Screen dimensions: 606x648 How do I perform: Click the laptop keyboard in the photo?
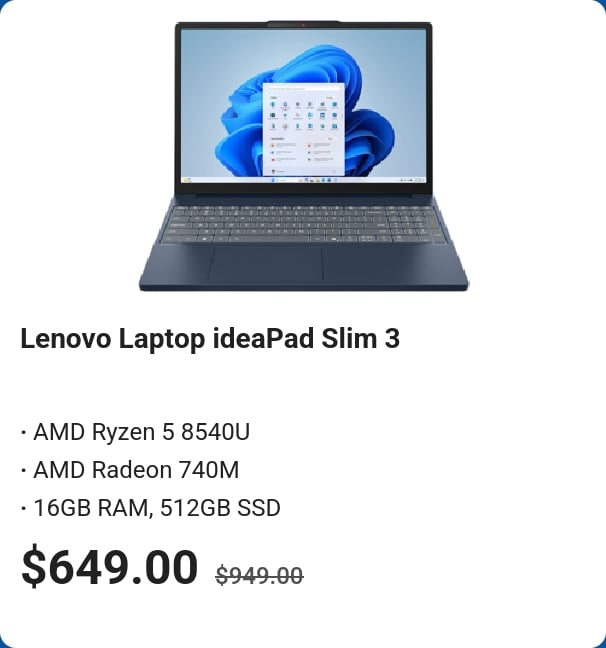303,224
